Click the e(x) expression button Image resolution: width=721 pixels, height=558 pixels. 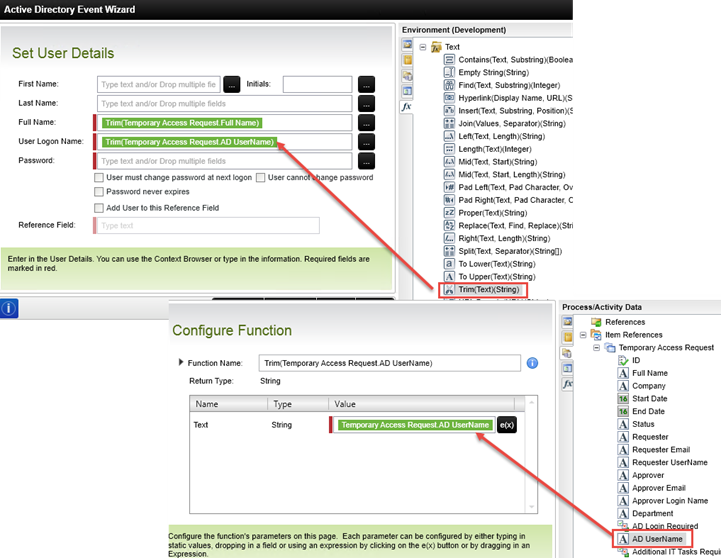(x=507, y=425)
